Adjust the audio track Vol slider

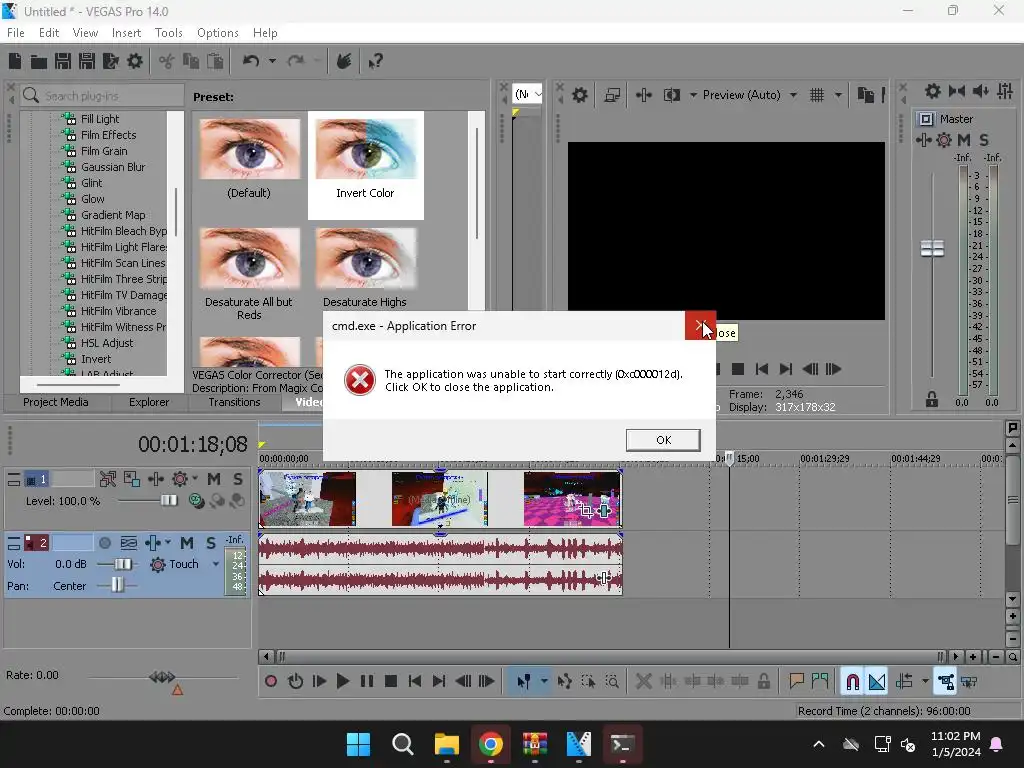pos(123,564)
